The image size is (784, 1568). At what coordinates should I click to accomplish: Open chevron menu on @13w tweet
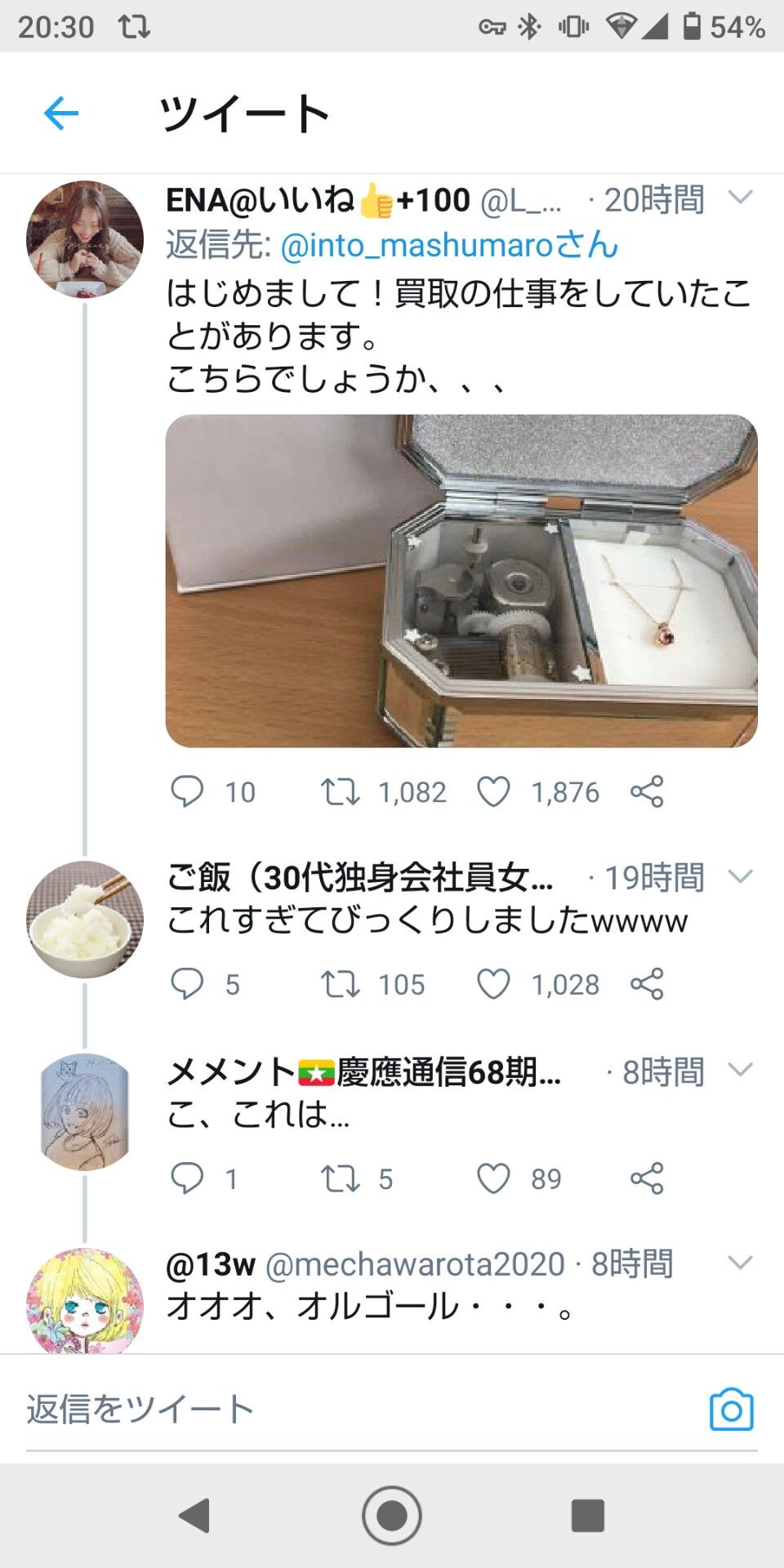tap(740, 1263)
